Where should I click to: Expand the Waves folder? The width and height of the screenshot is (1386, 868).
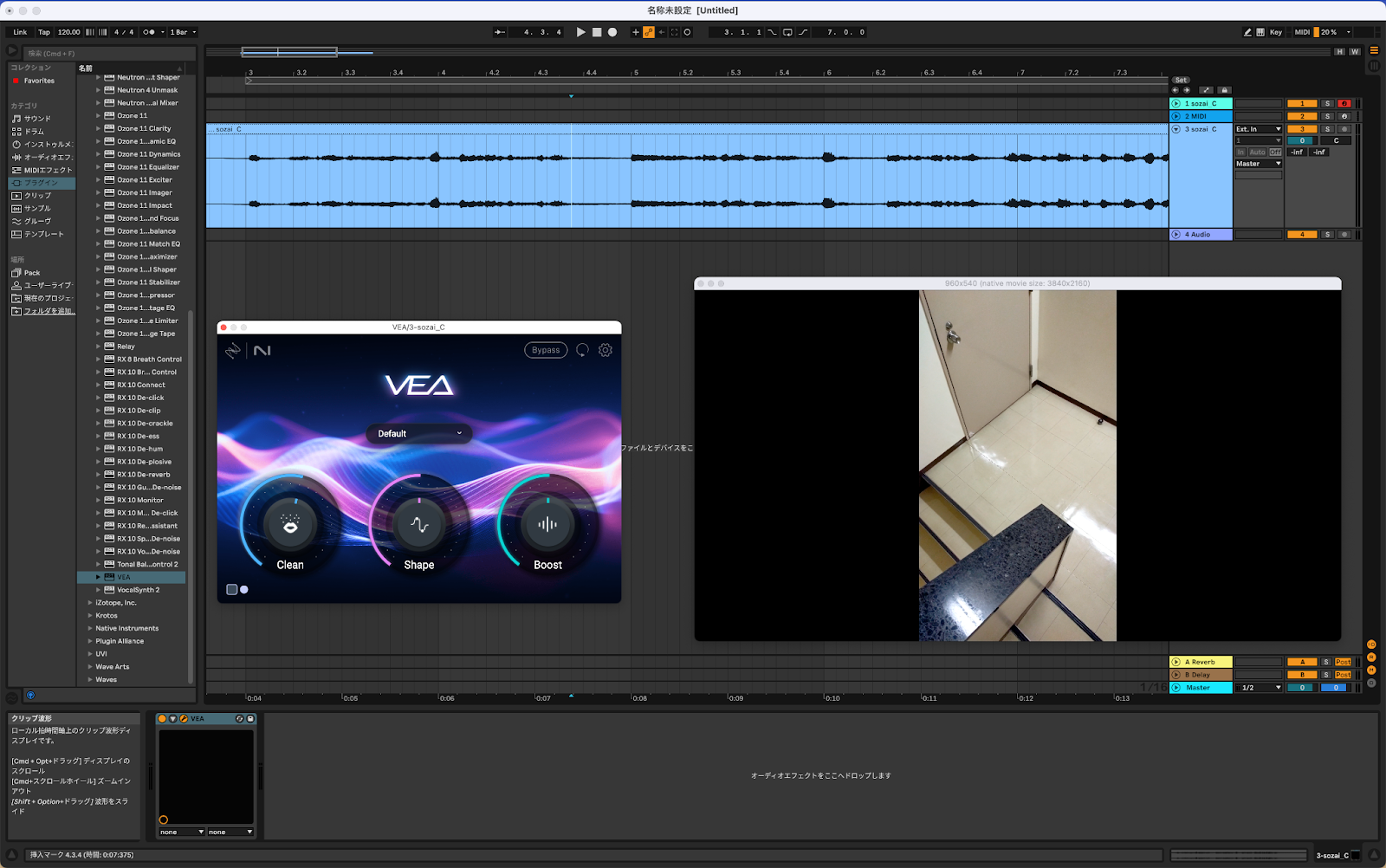coord(90,680)
